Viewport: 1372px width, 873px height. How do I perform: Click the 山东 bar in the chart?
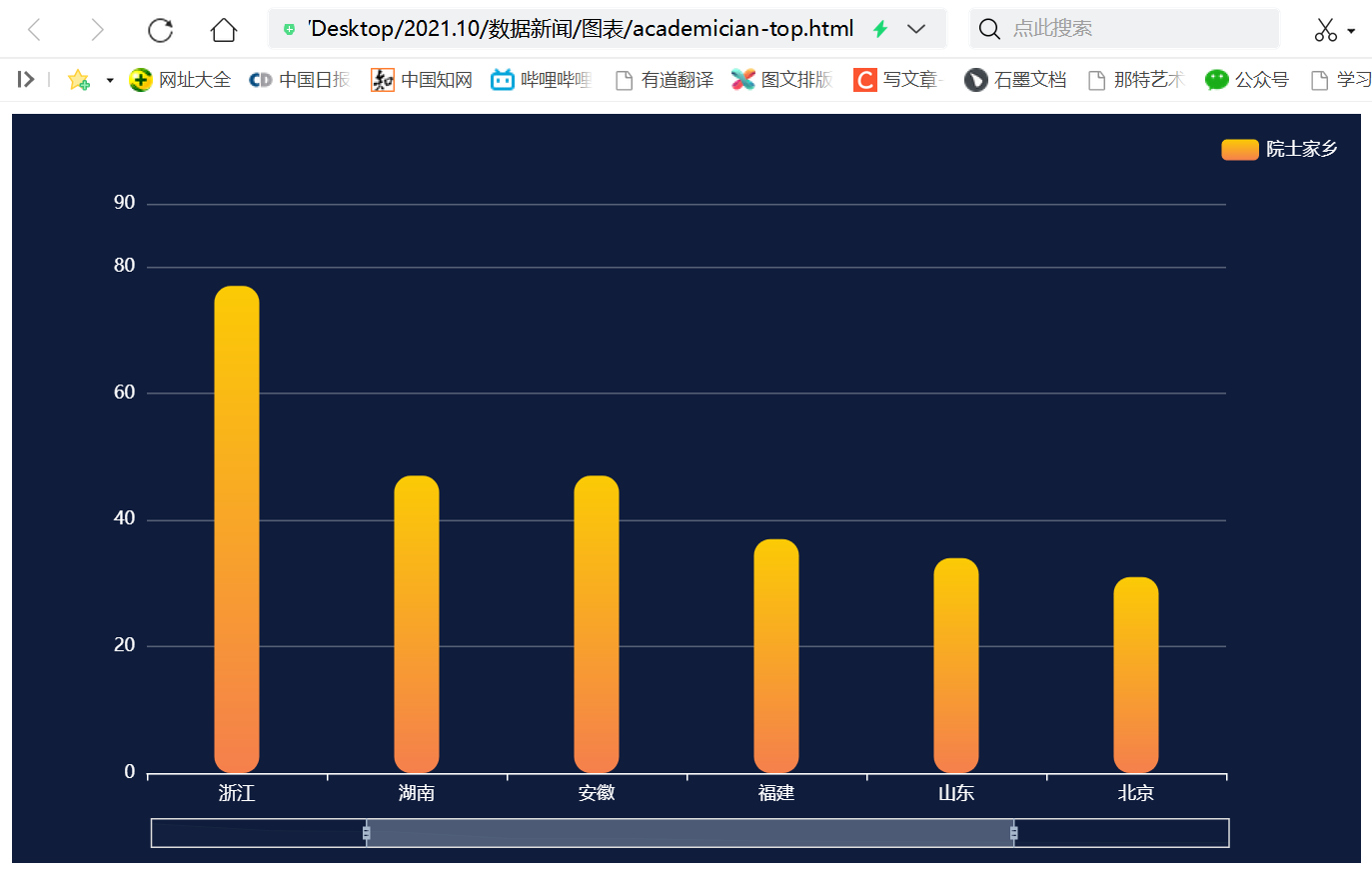coord(956,665)
